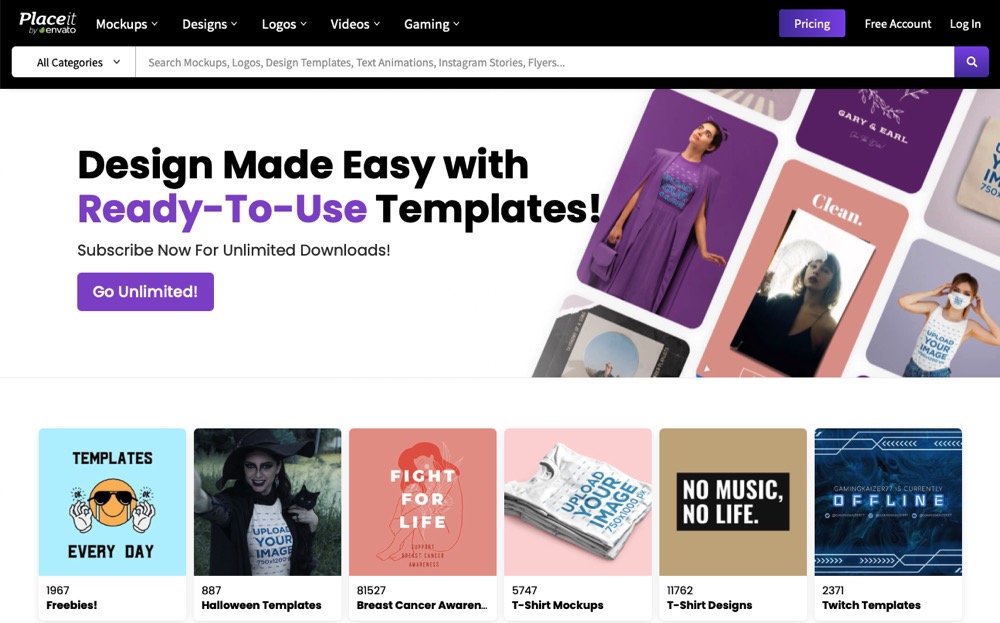Open the folded T-Shirt Mockups thumbnail

(578, 502)
